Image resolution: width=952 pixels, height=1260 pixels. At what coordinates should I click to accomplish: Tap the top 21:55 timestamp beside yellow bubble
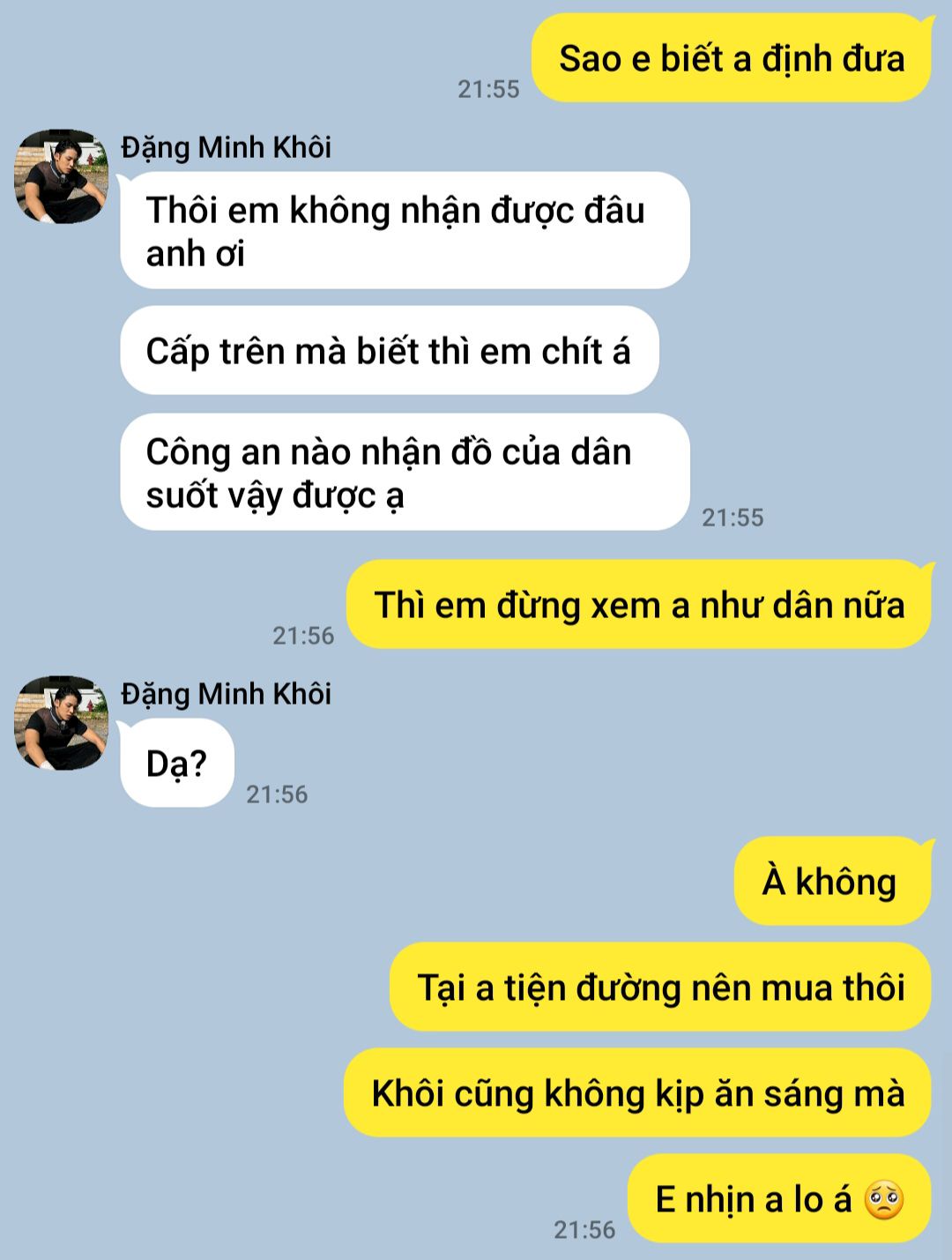click(488, 89)
